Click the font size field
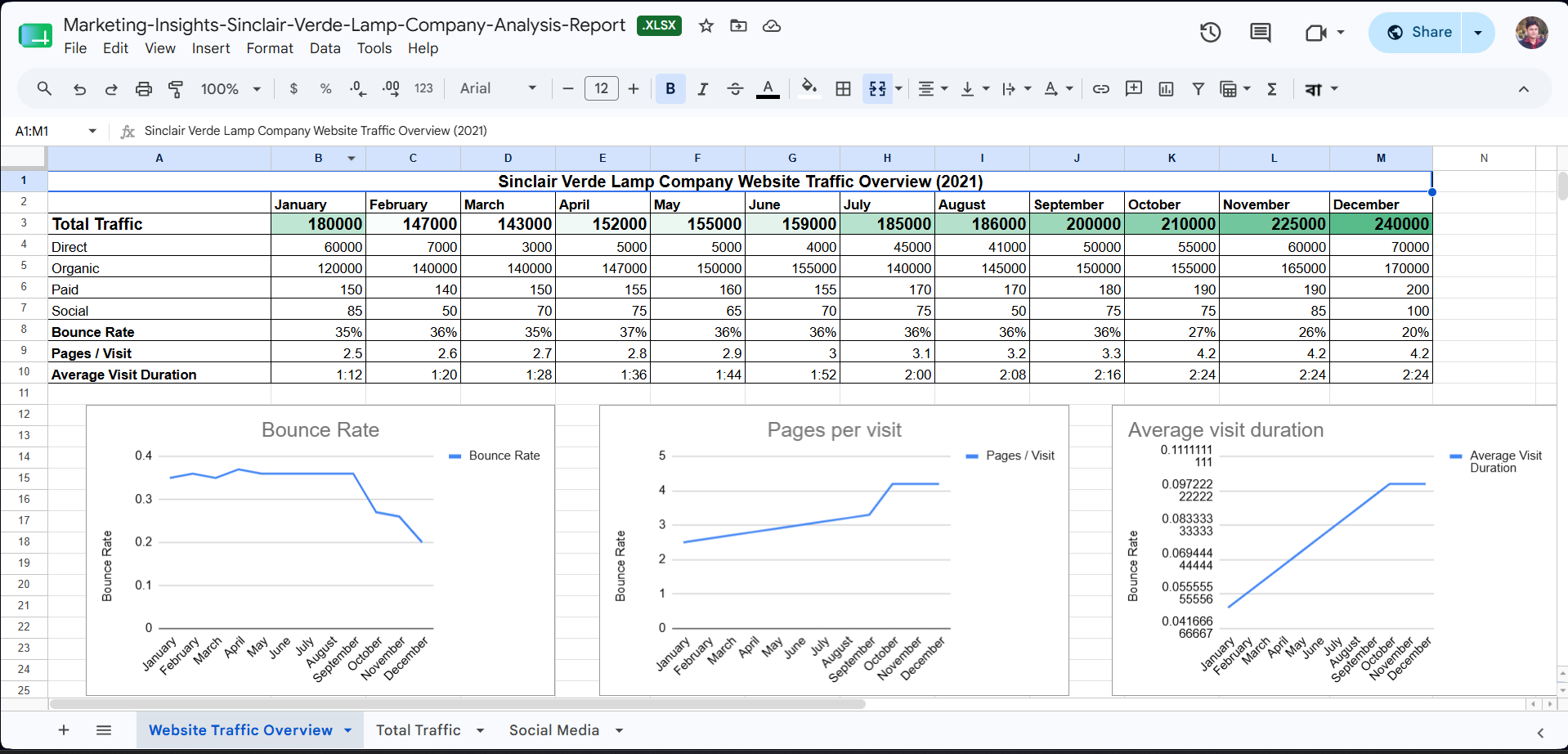The width and height of the screenshot is (1568, 754). (x=602, y=88)
